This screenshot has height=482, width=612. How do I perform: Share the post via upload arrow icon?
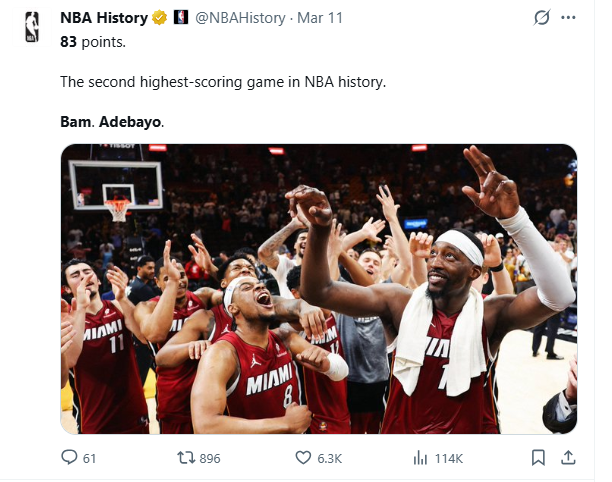[x=568, y=458]
